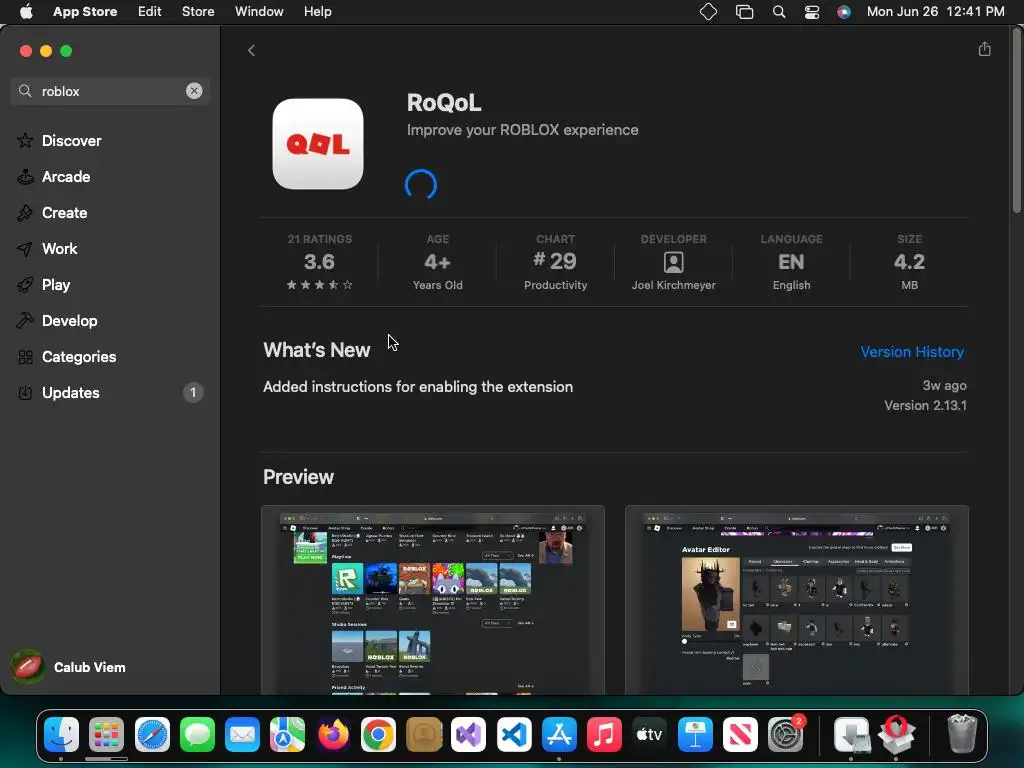Open the #29 Productivity chart ranking
Viewport: 1024px width, 768px height.
[555, 261]
